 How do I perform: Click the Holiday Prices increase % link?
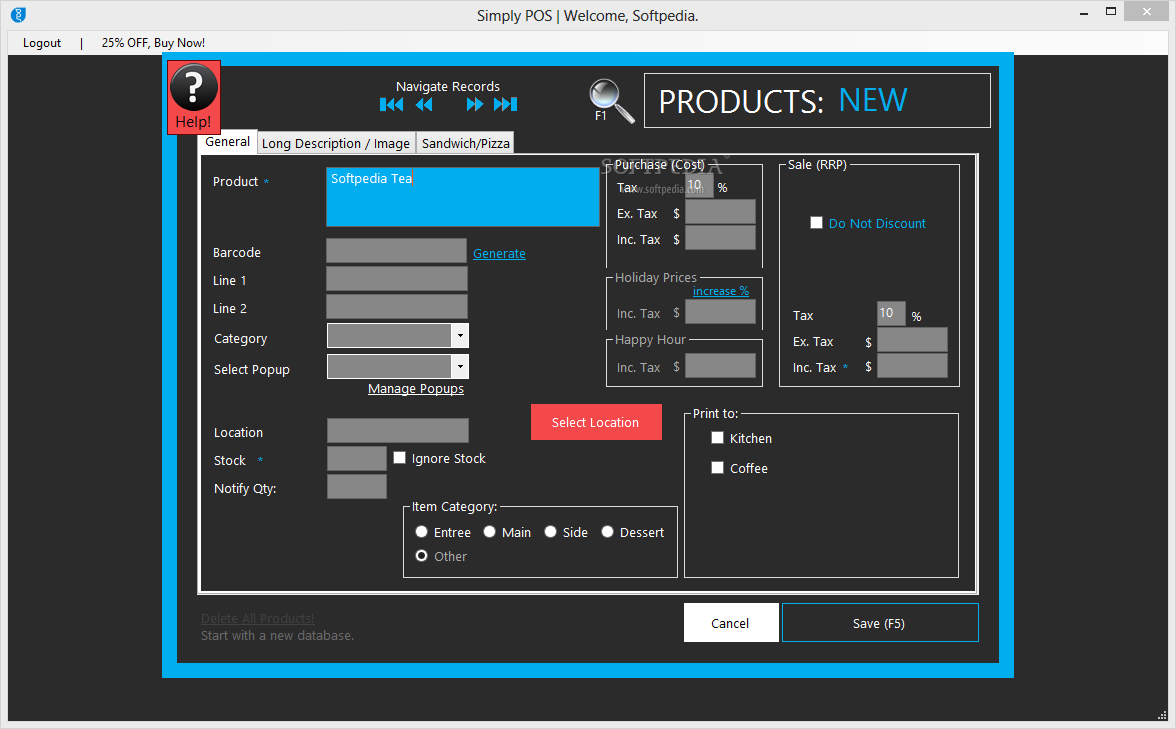click(x=721, y=291)
